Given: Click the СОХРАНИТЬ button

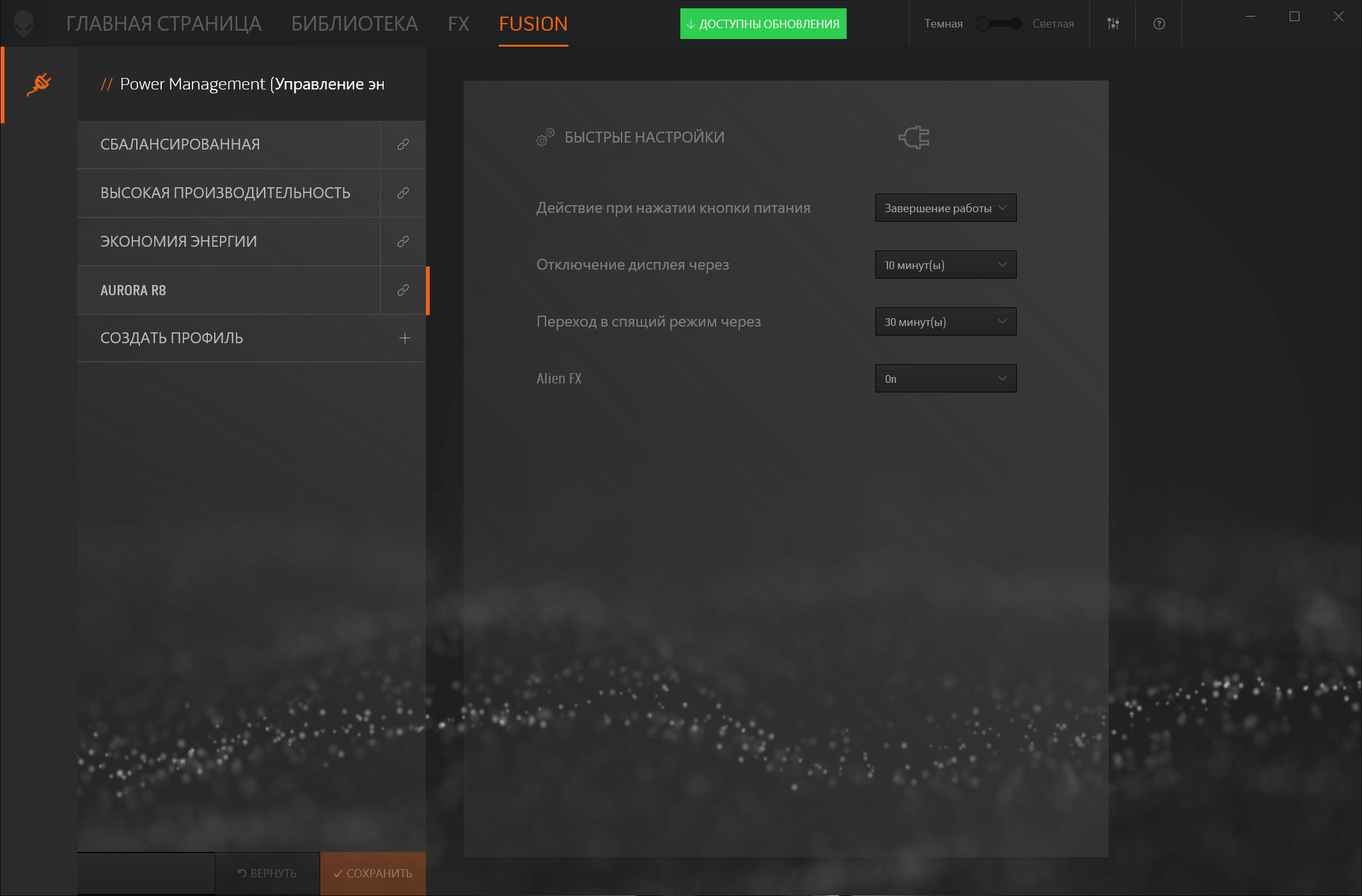Looking at the screenshot, I should (373, 873).
